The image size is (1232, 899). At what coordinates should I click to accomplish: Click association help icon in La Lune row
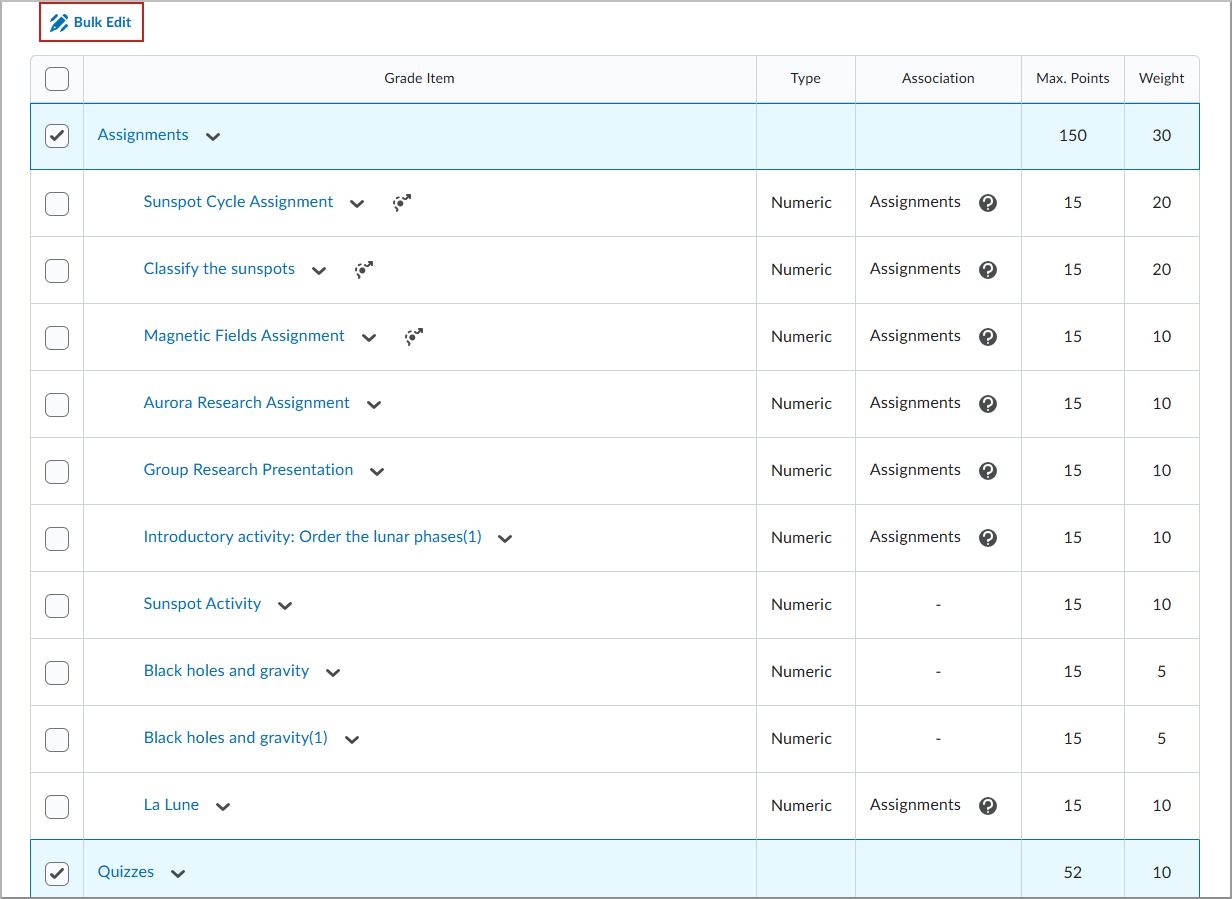(x=988, y=806)
